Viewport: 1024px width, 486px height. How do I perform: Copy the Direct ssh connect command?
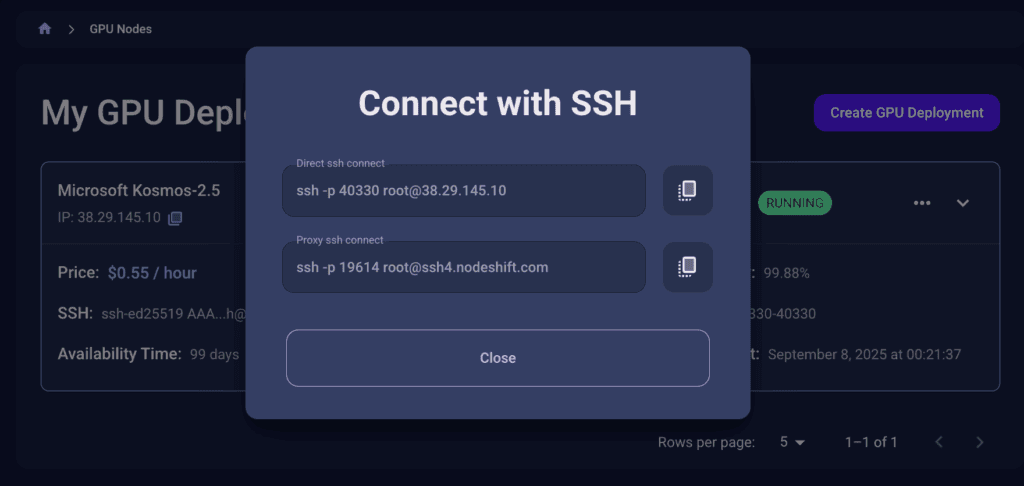[687, 190]
